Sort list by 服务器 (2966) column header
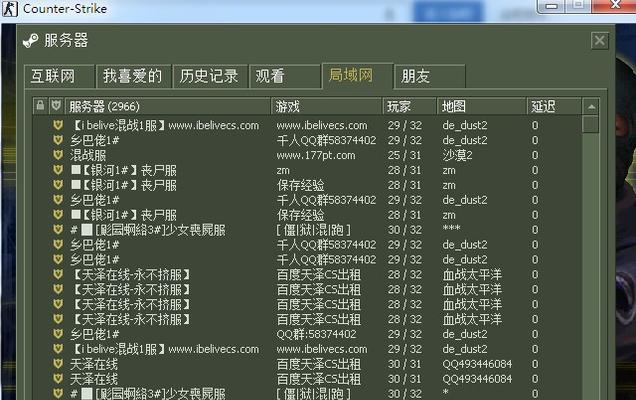This screenshot has height=400, width=636. pyautogui.click(x=168, y=106)
